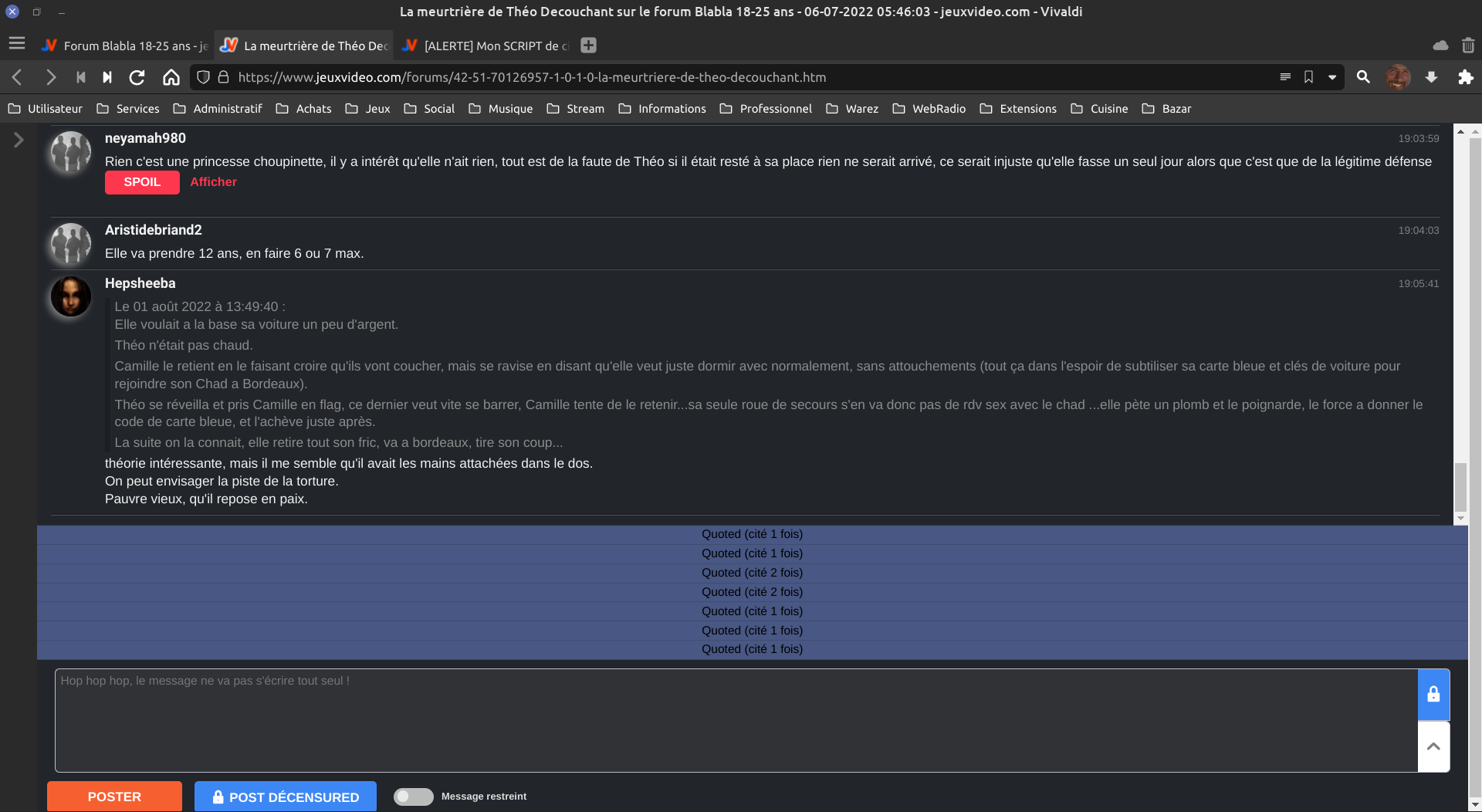The image size is (1482, 812).
Task: Click inside the message text area
Action: tap(736, 720)
